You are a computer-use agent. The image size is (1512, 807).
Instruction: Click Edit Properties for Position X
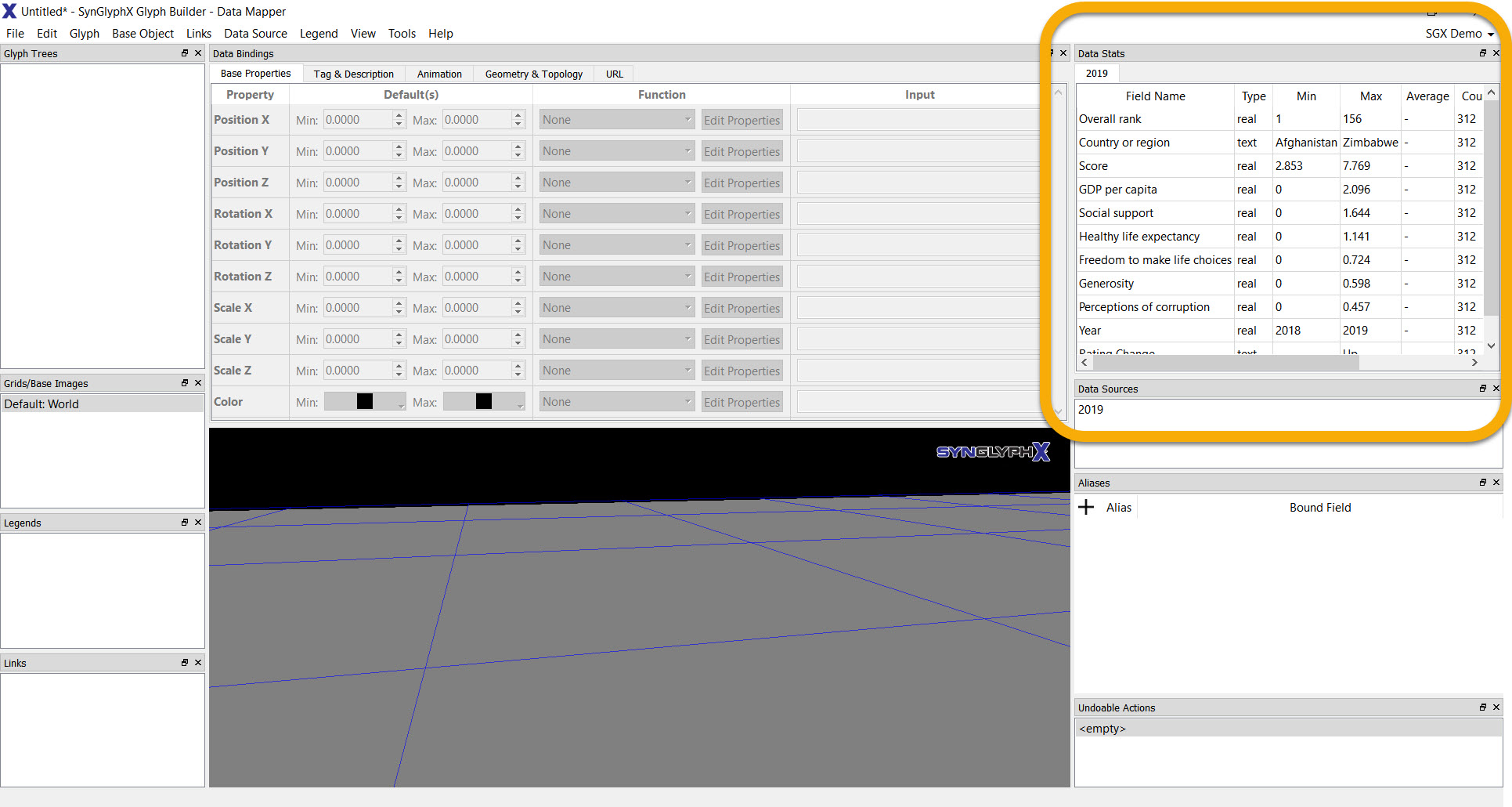click(x=742, y=120)
